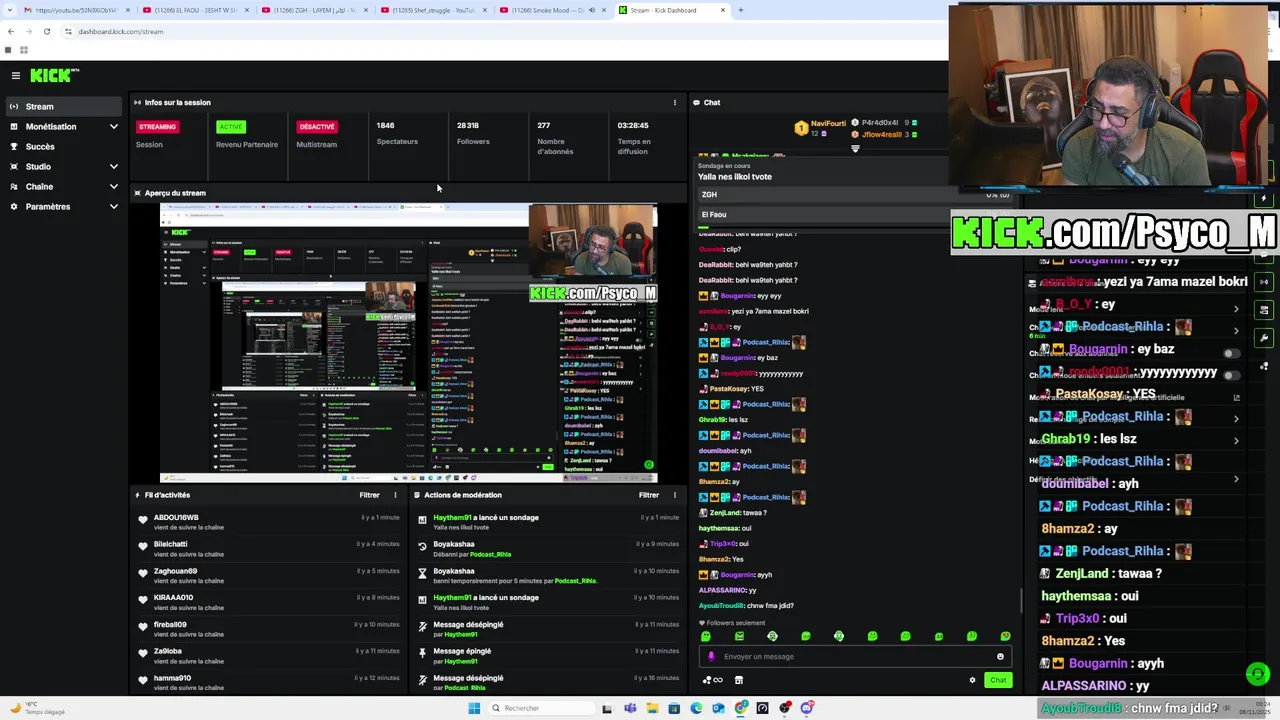Screen dimensions: 1280x720
Task: Insert the first green Kick emote
Action: click(x=706, y=636)
